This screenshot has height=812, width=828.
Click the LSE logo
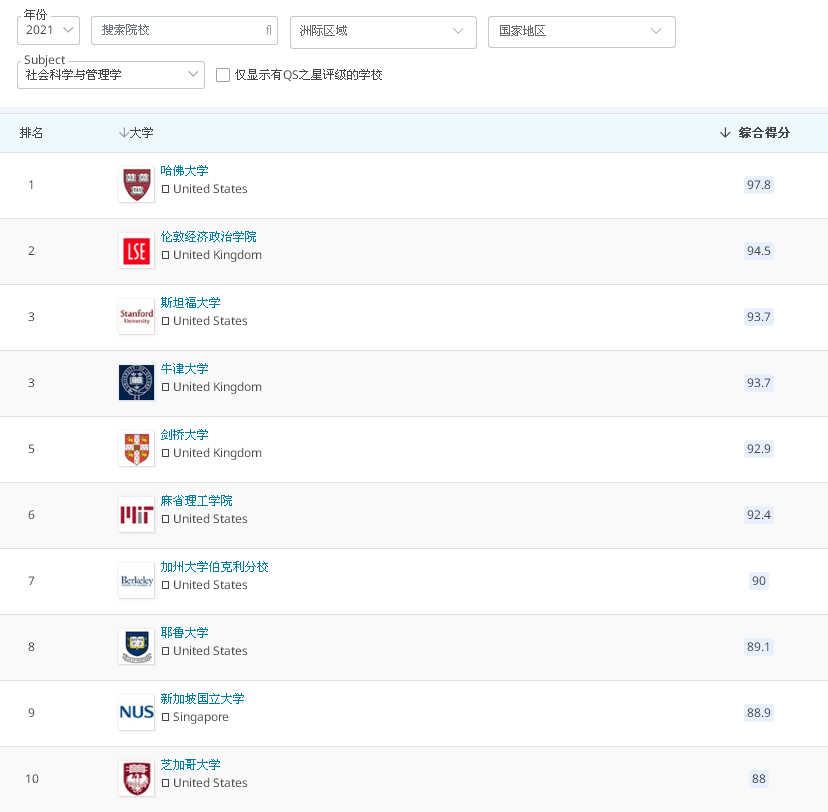click(x=136, y=251)
